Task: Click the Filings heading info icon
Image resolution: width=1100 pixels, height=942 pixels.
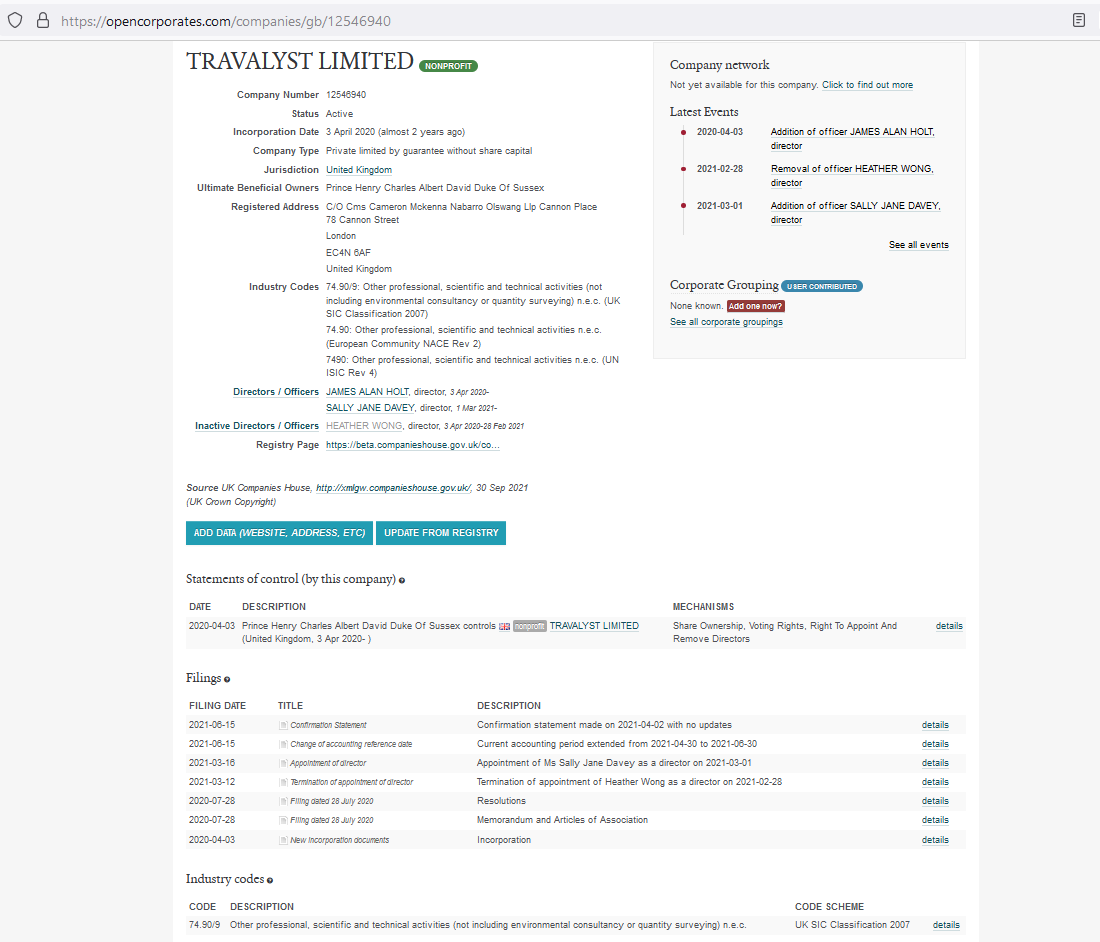Action: [227, 679]
